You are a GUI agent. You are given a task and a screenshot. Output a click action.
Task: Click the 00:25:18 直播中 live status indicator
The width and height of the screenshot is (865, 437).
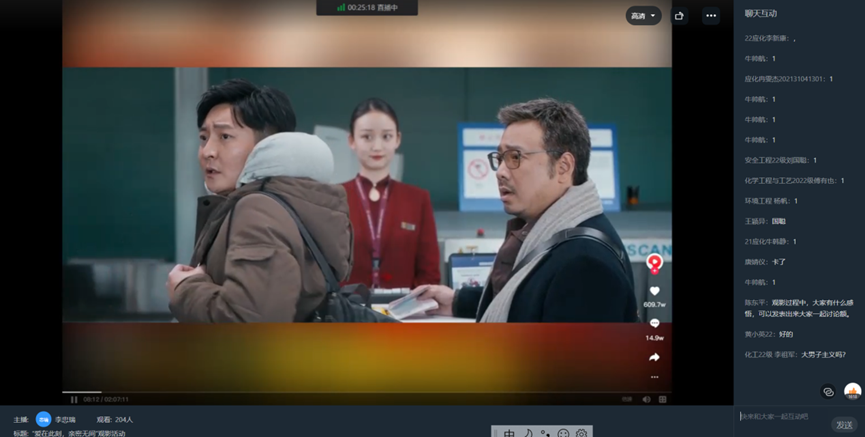tap(367, 8)
